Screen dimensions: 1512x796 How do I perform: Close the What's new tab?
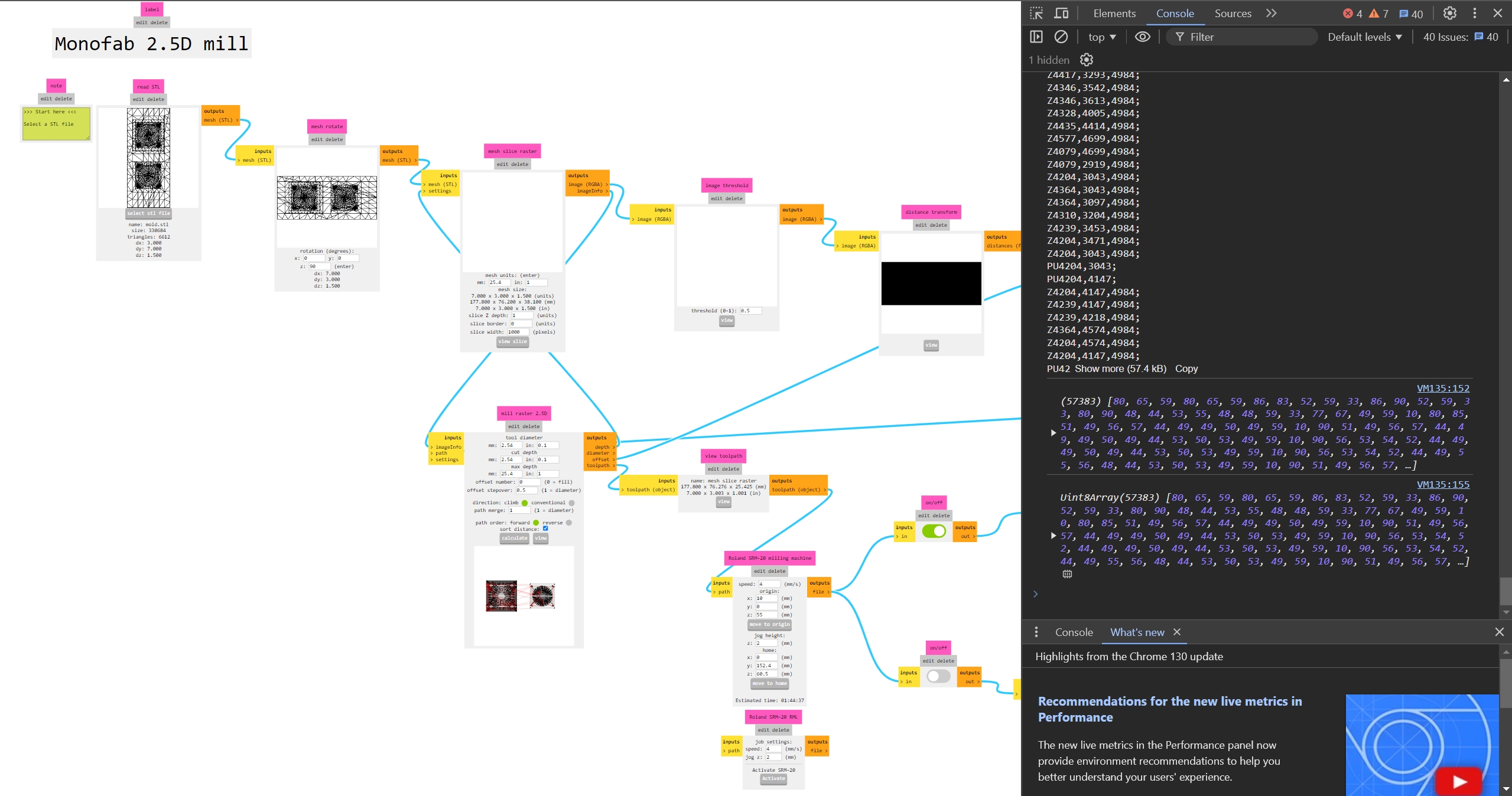1177,632
